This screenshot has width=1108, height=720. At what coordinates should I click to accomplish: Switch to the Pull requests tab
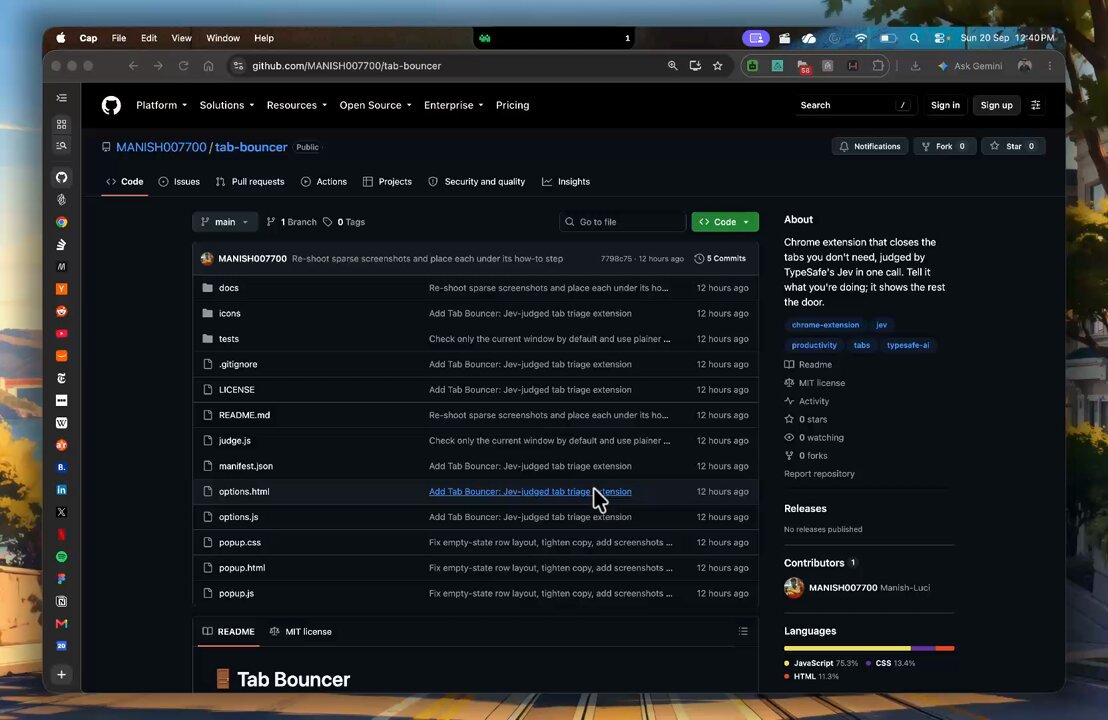250,182
